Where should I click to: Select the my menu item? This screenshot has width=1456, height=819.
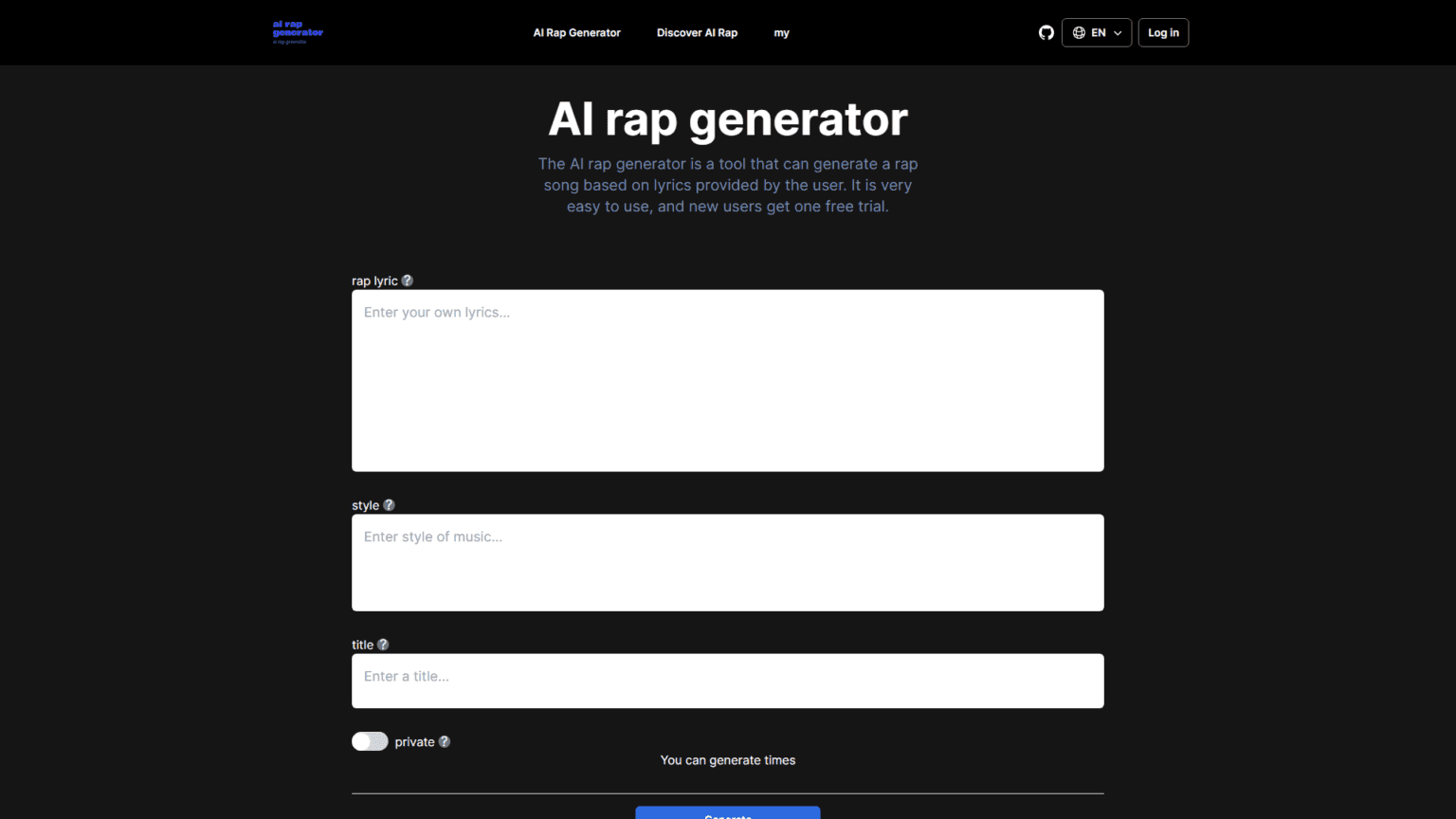click(782, 32)
